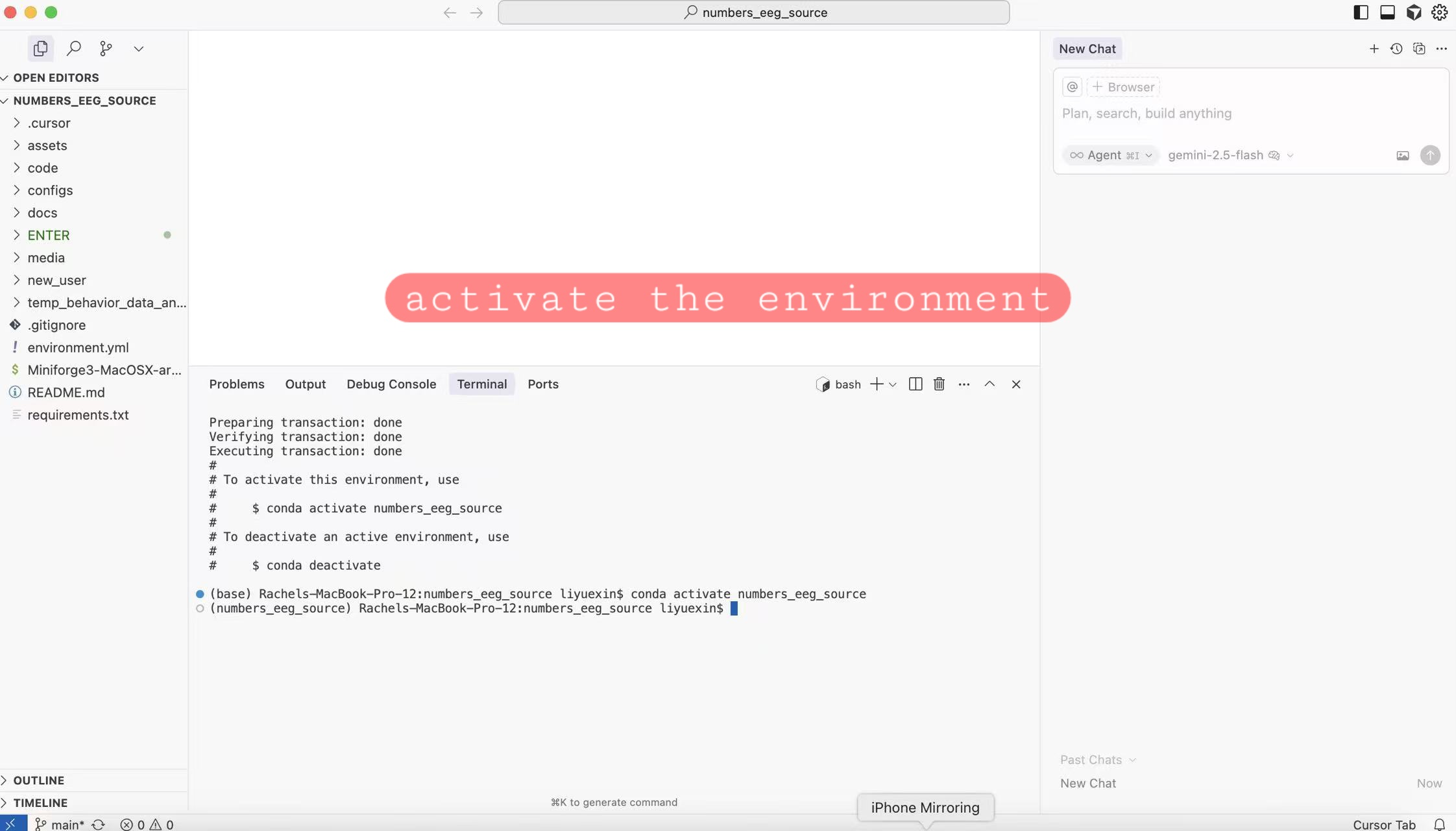1456x831 pixels.
Task: Maximize the terminal panel with the chevron
Action: coord(989,384)
